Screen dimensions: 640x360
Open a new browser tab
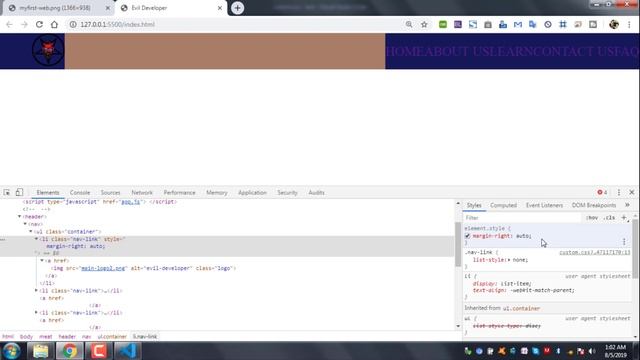click(238, 8)
